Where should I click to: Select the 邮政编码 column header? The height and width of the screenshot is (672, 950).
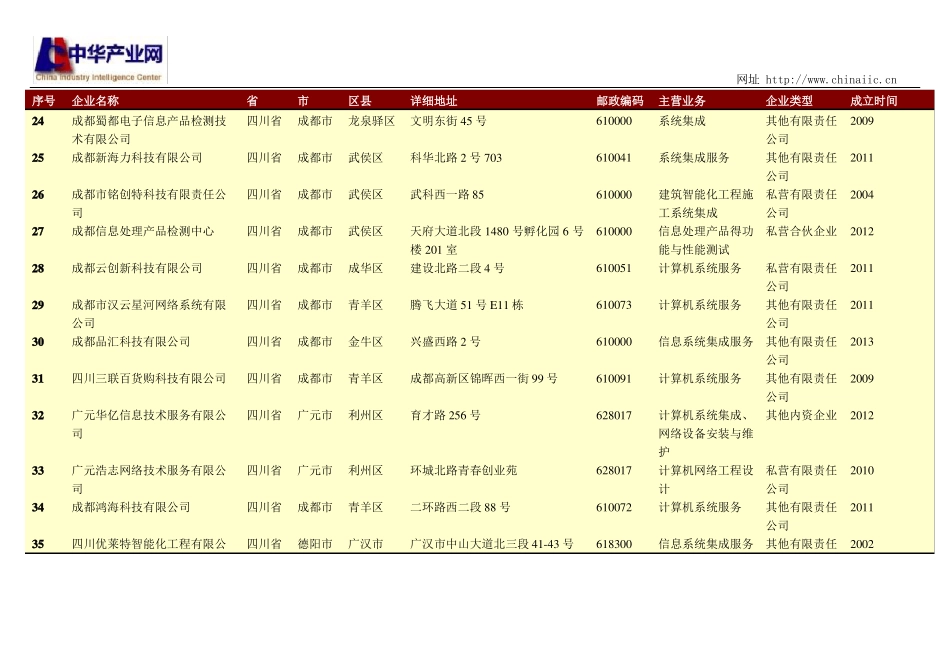click(619, 101)
